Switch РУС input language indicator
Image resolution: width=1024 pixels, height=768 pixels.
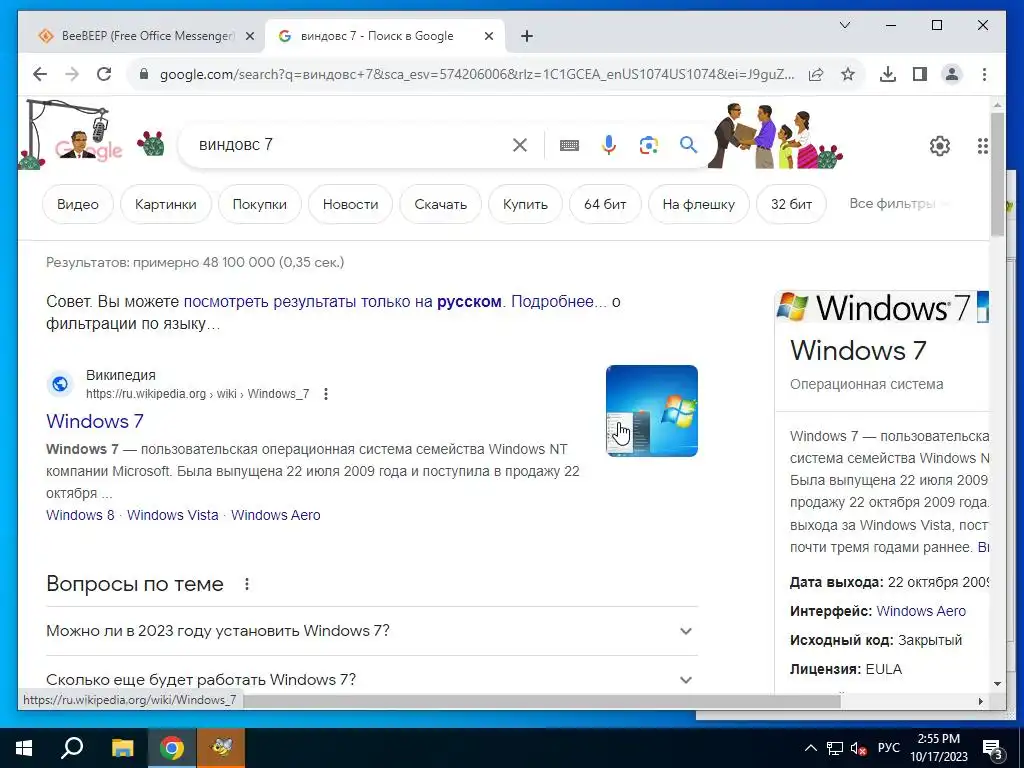click(889, 748)
